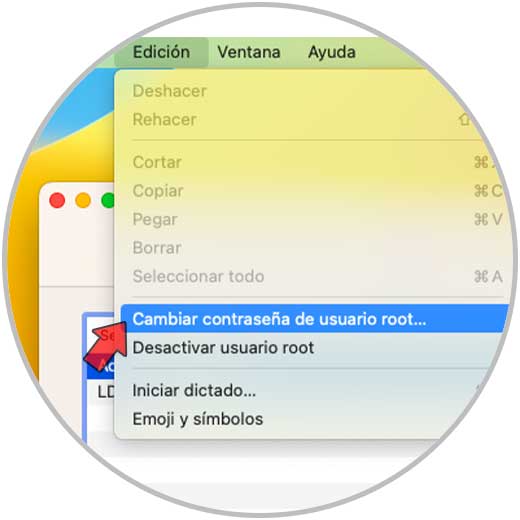Select Cambiar contraseña de usuario root
This screenshot has height=520, width=520.
(x=313, y=319)
